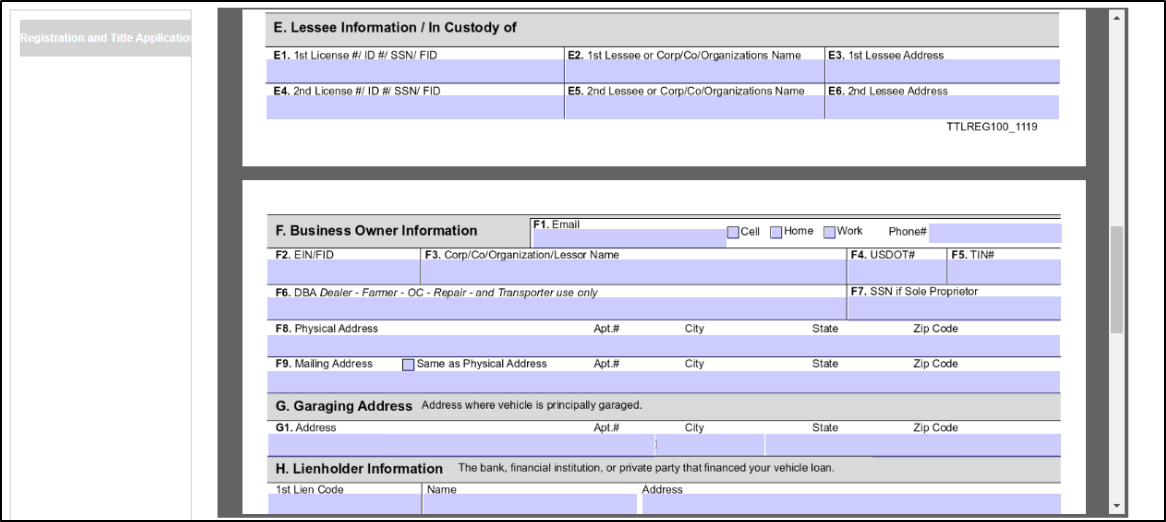Click the E2 1st Lessee Name field

[695, 71]
